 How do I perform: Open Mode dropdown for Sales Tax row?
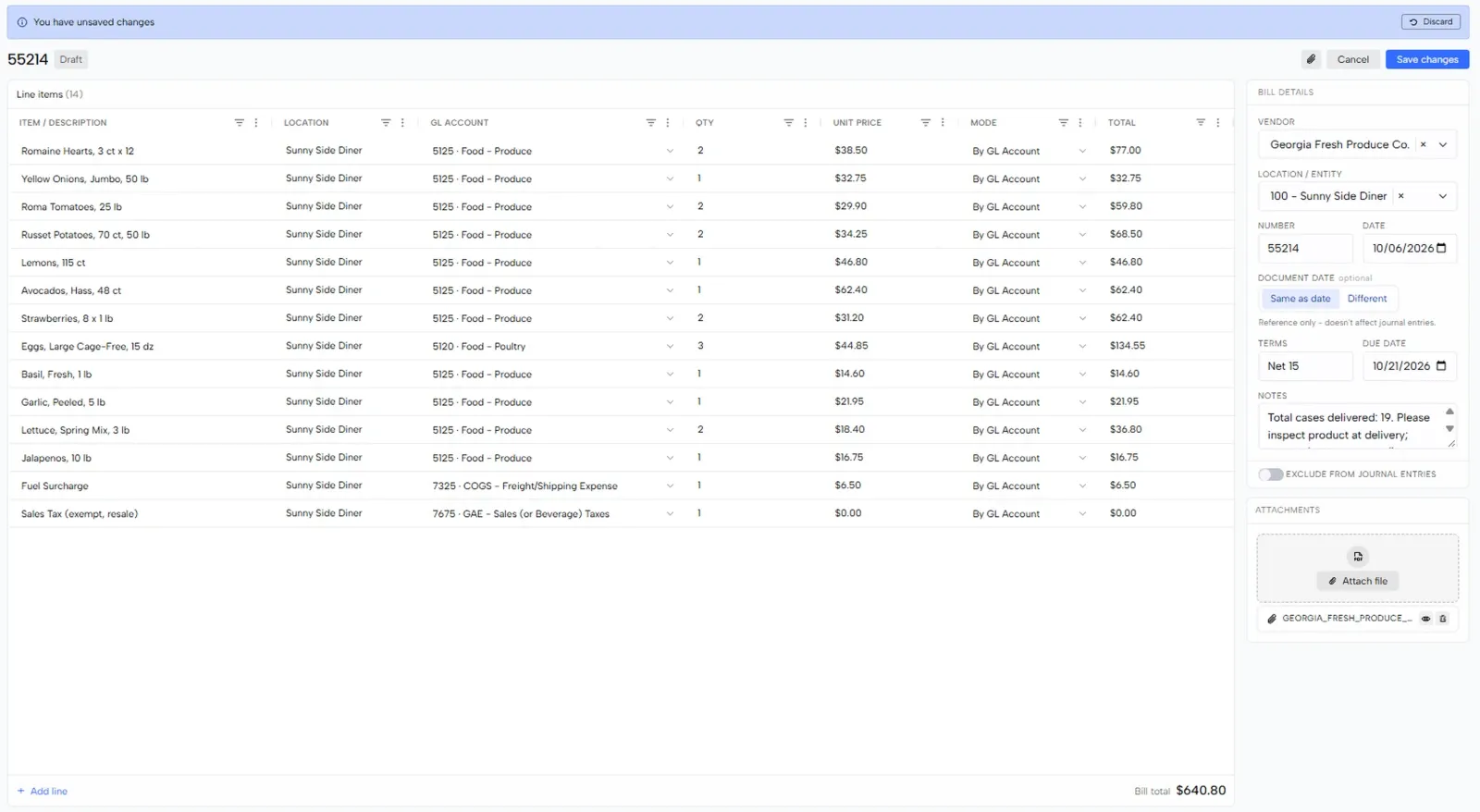click(1081, 513)
